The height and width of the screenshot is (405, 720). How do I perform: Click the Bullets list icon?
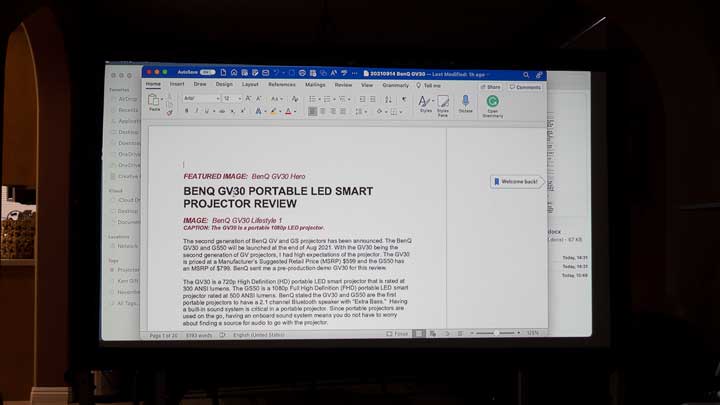click(x=312, y=99)
